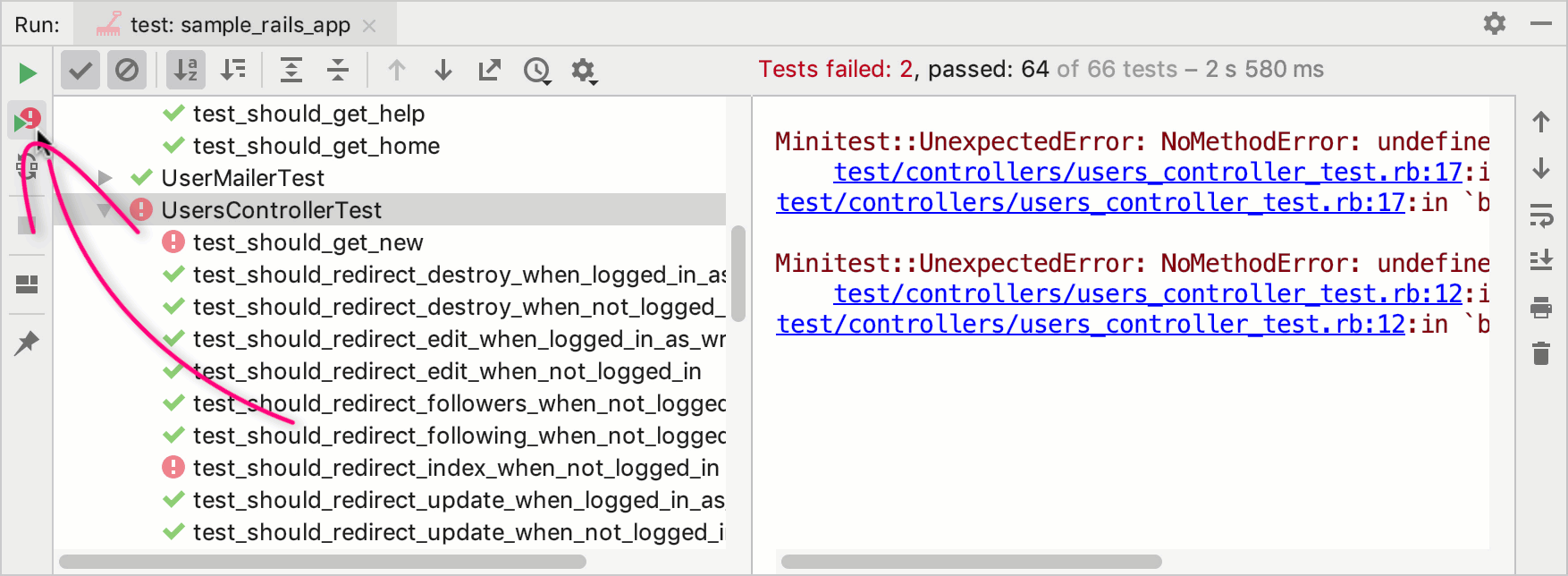The image size is (1568, 576).
Task: Expand the UserMailerTest node
Action: click(105, 178)
